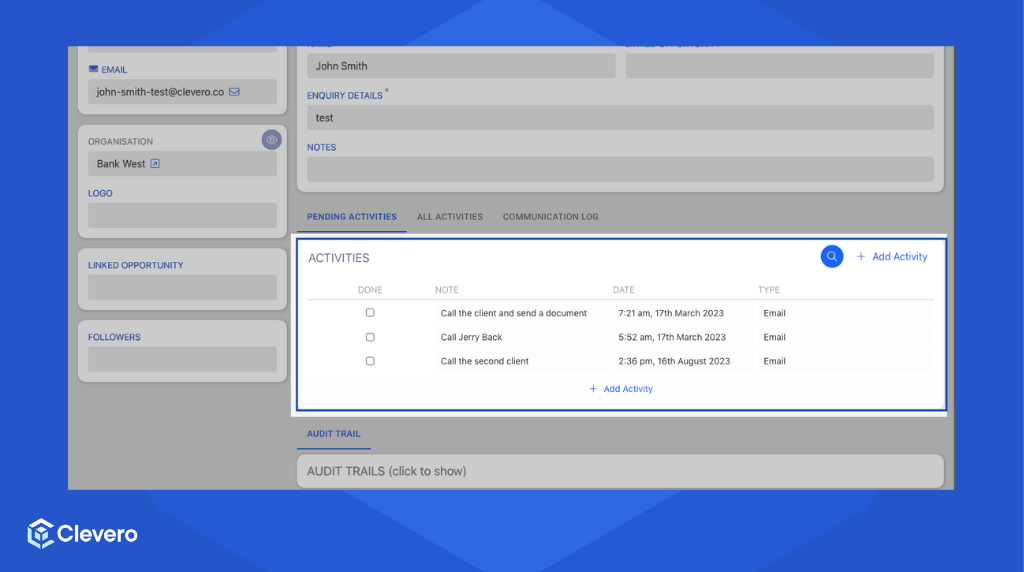Click the Linked Opportunity field in the sidebar

pos(182,287)
